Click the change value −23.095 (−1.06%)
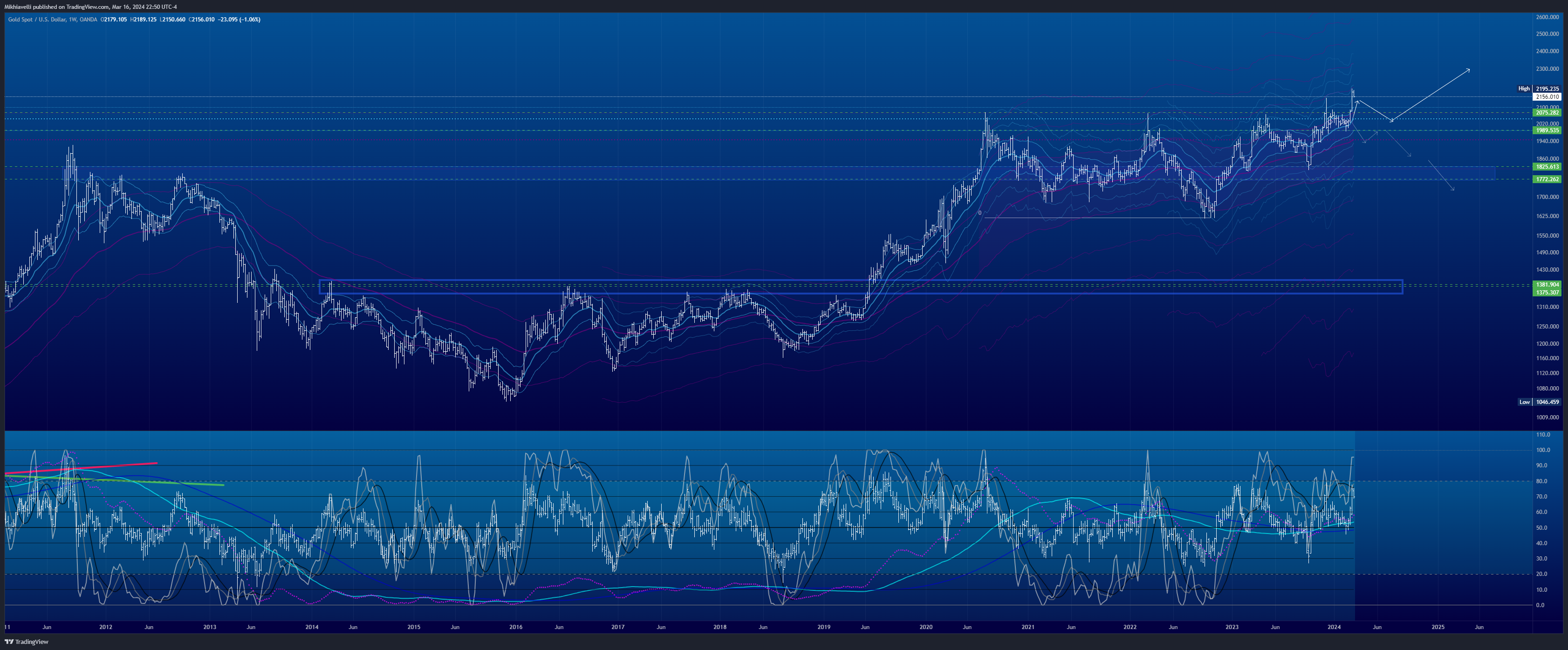The image size is (1568, 650). click(x=240, y=20)
